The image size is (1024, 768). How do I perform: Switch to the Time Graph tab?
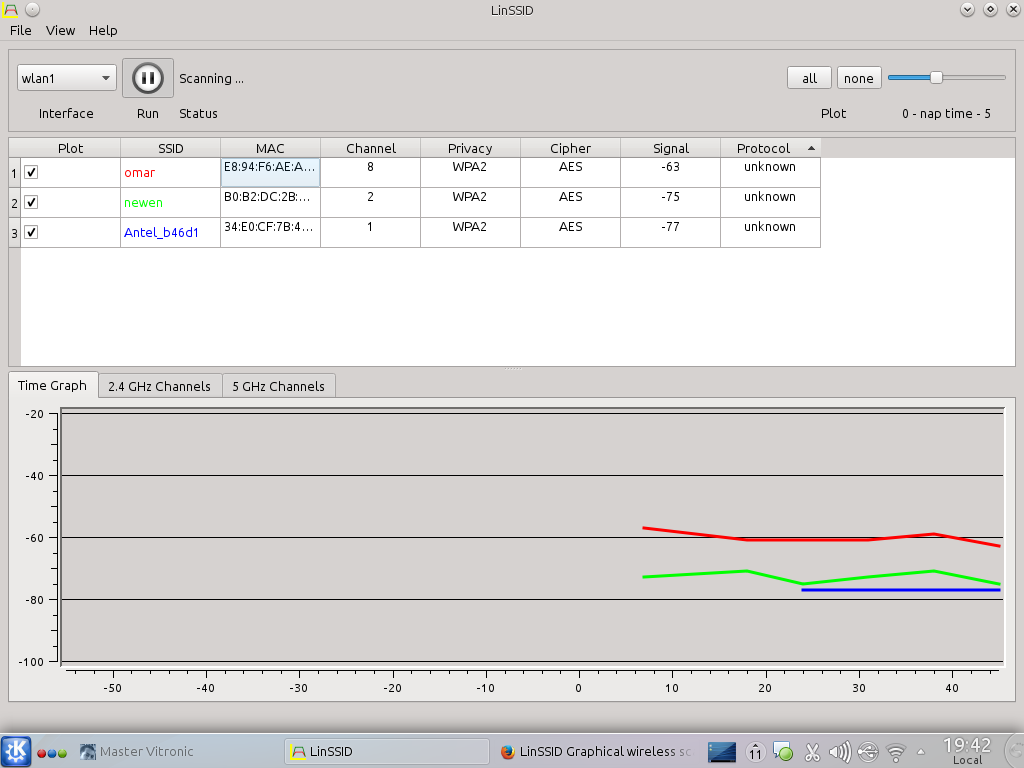tap(52, 385)
